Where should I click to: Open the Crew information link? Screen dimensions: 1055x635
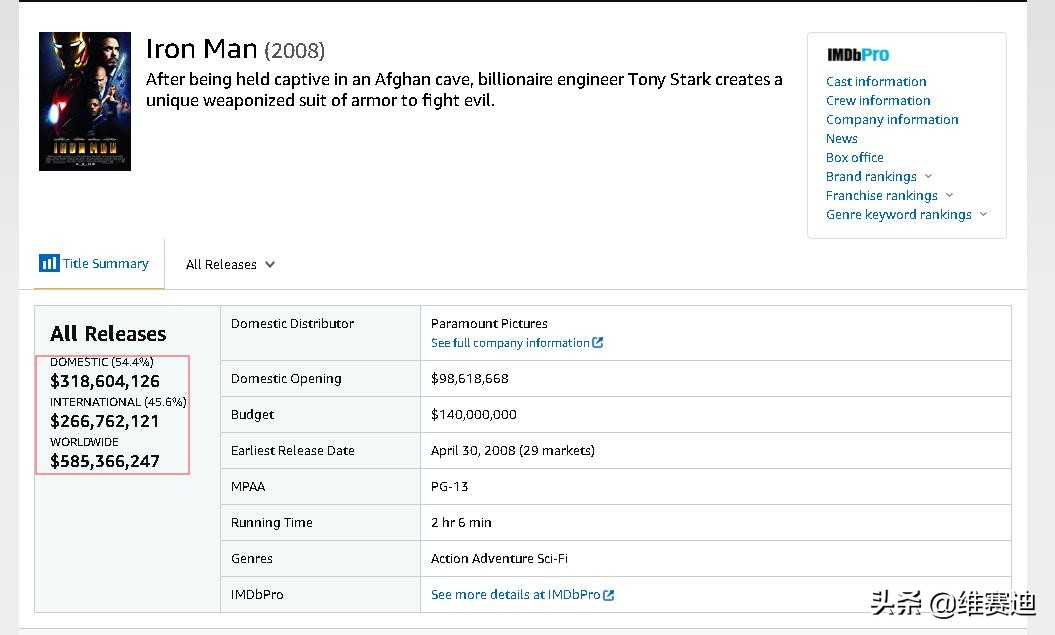(x=878, y=100)
